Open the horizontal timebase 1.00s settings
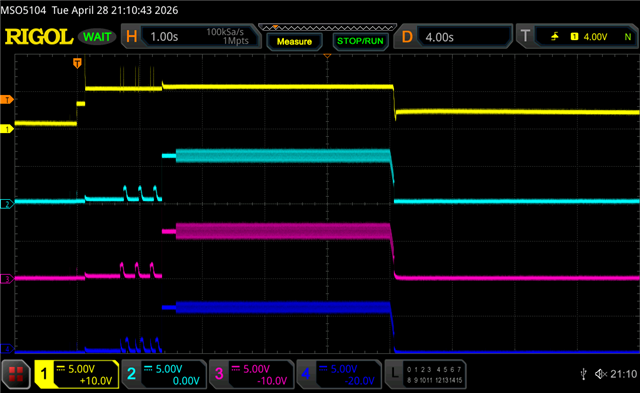640x393 pixels. click(x=191, y=37)
